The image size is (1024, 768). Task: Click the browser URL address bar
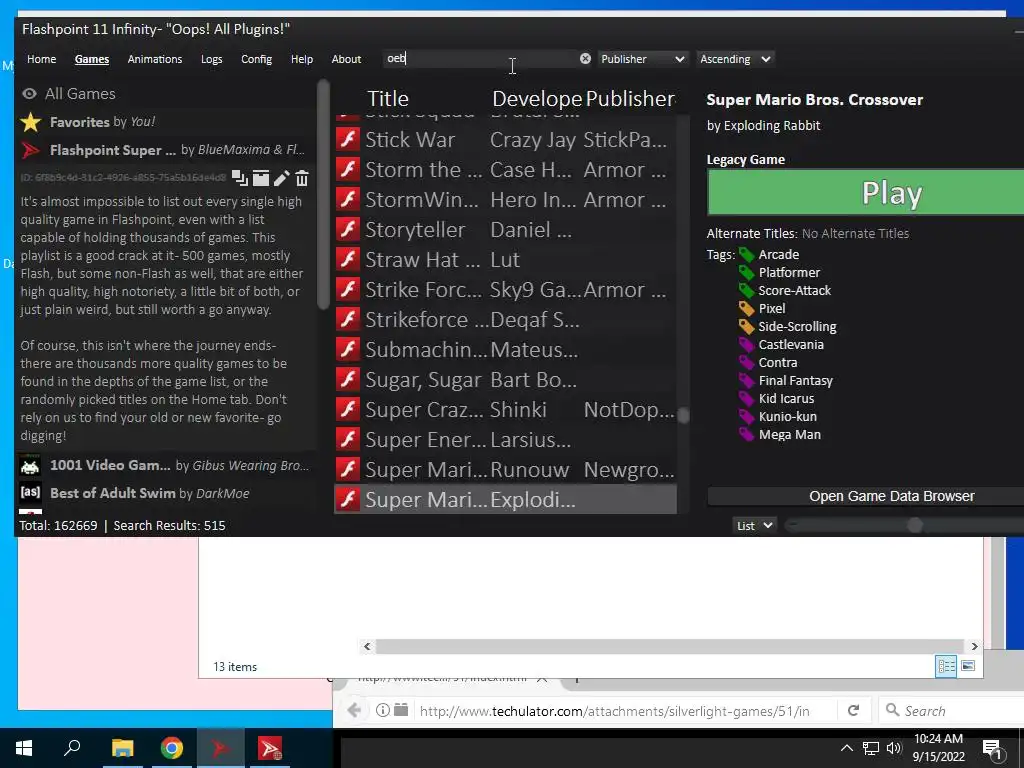pos(614,711)
